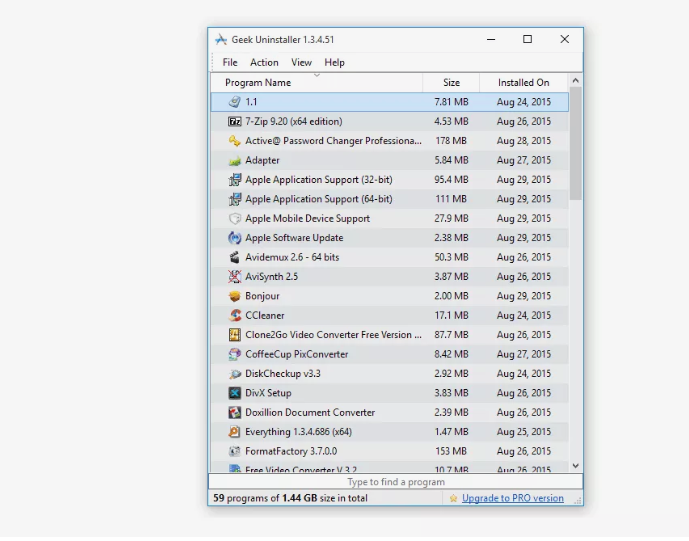Screen dimensions: 689x541
Task: Click the Adapter program icon
Action: (235, 160)
